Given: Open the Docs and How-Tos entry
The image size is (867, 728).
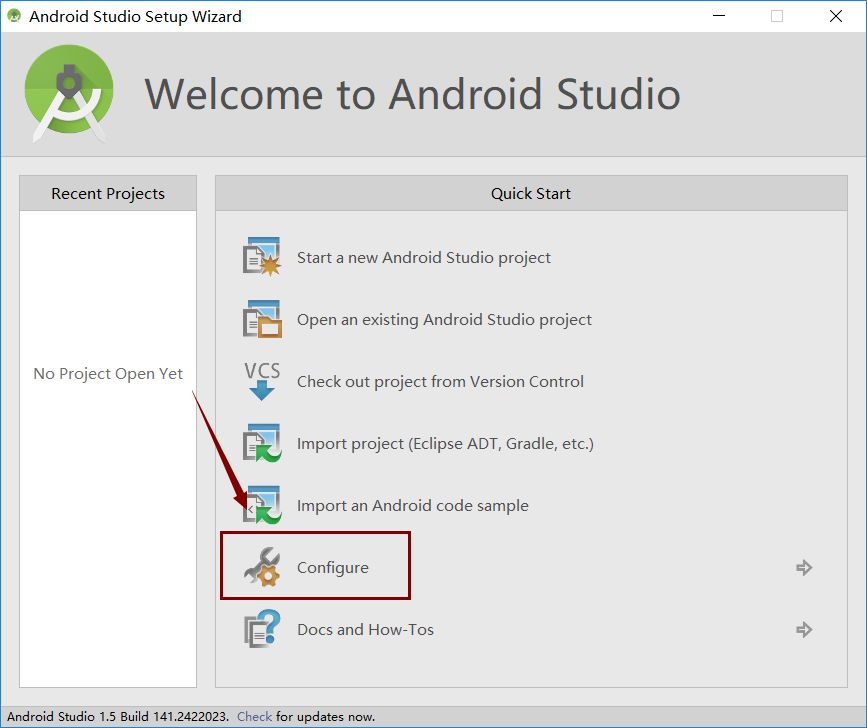Looking at the screenshot, I should pos(365,630).
